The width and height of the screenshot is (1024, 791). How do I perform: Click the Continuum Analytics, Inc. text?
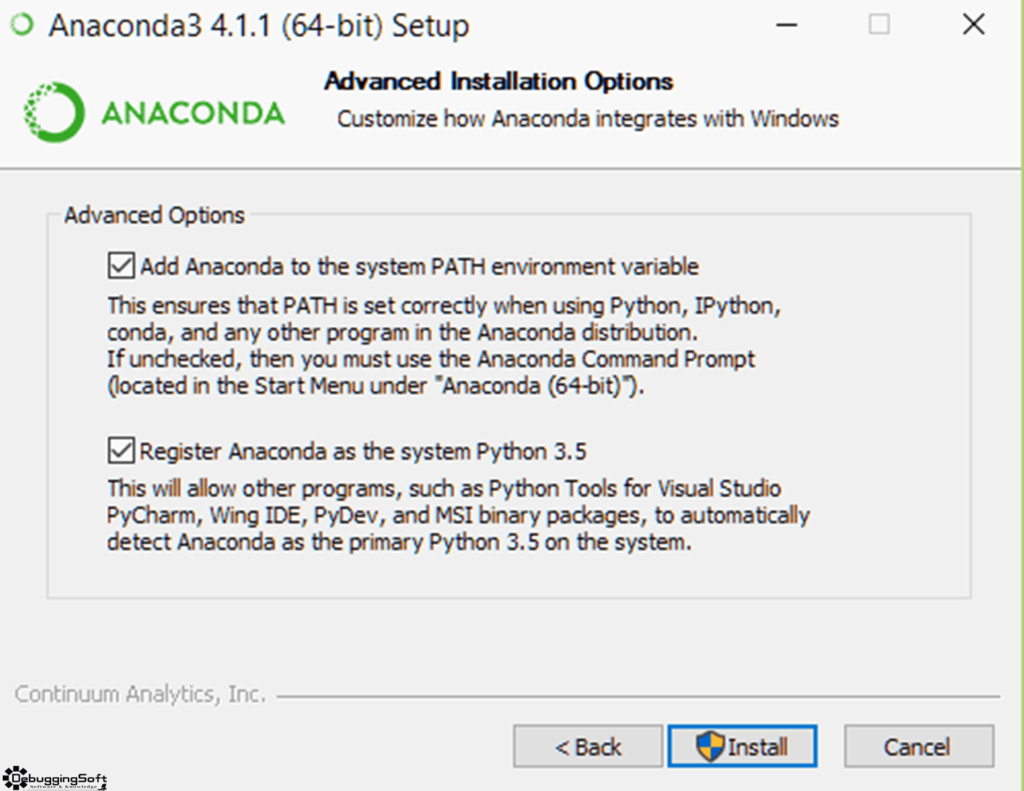pos(140,694)
